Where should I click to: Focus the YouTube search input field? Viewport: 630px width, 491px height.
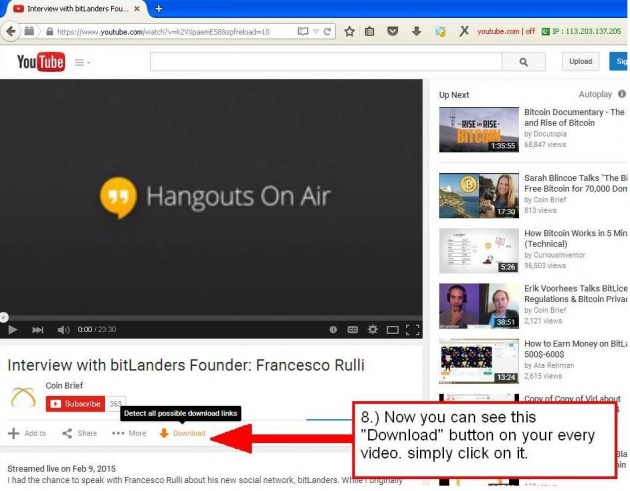pyautogui.click(x=326, y=62)
